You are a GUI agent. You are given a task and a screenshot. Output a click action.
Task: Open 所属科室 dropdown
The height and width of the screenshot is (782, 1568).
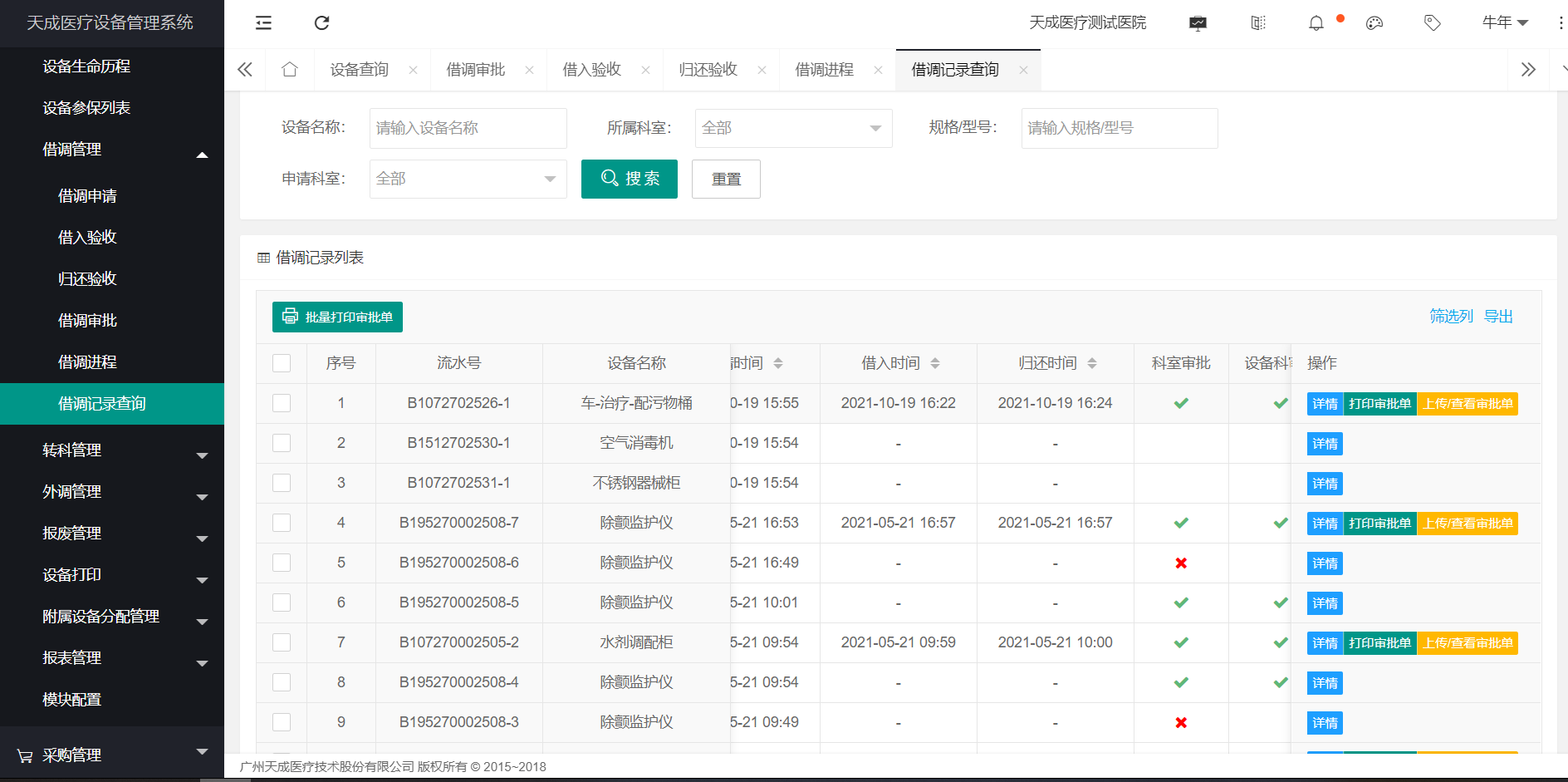tap(793, 128)
